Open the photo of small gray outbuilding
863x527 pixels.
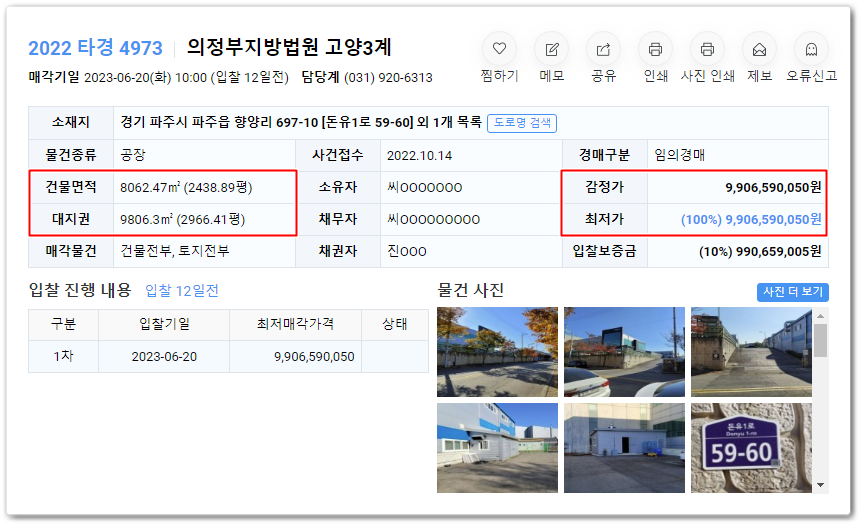pos(624,448)
